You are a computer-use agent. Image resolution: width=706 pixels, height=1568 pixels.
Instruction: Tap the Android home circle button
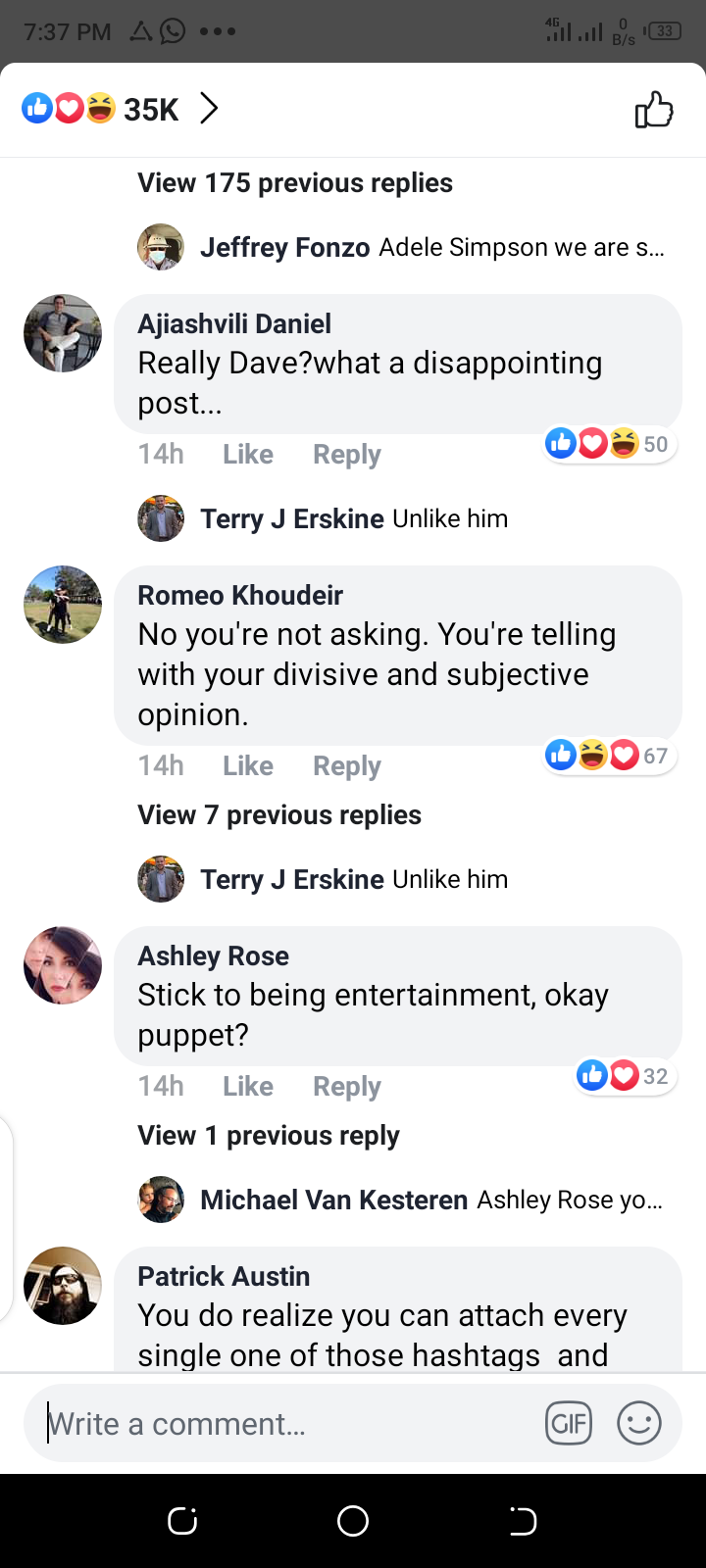pos(353,1521)
